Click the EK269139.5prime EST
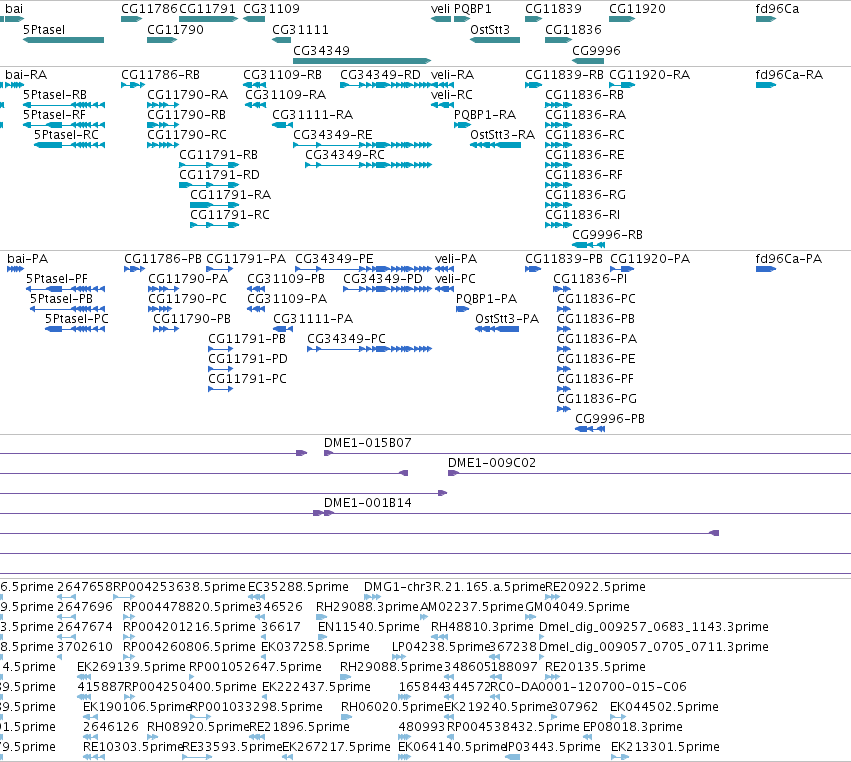 point(84,677)
